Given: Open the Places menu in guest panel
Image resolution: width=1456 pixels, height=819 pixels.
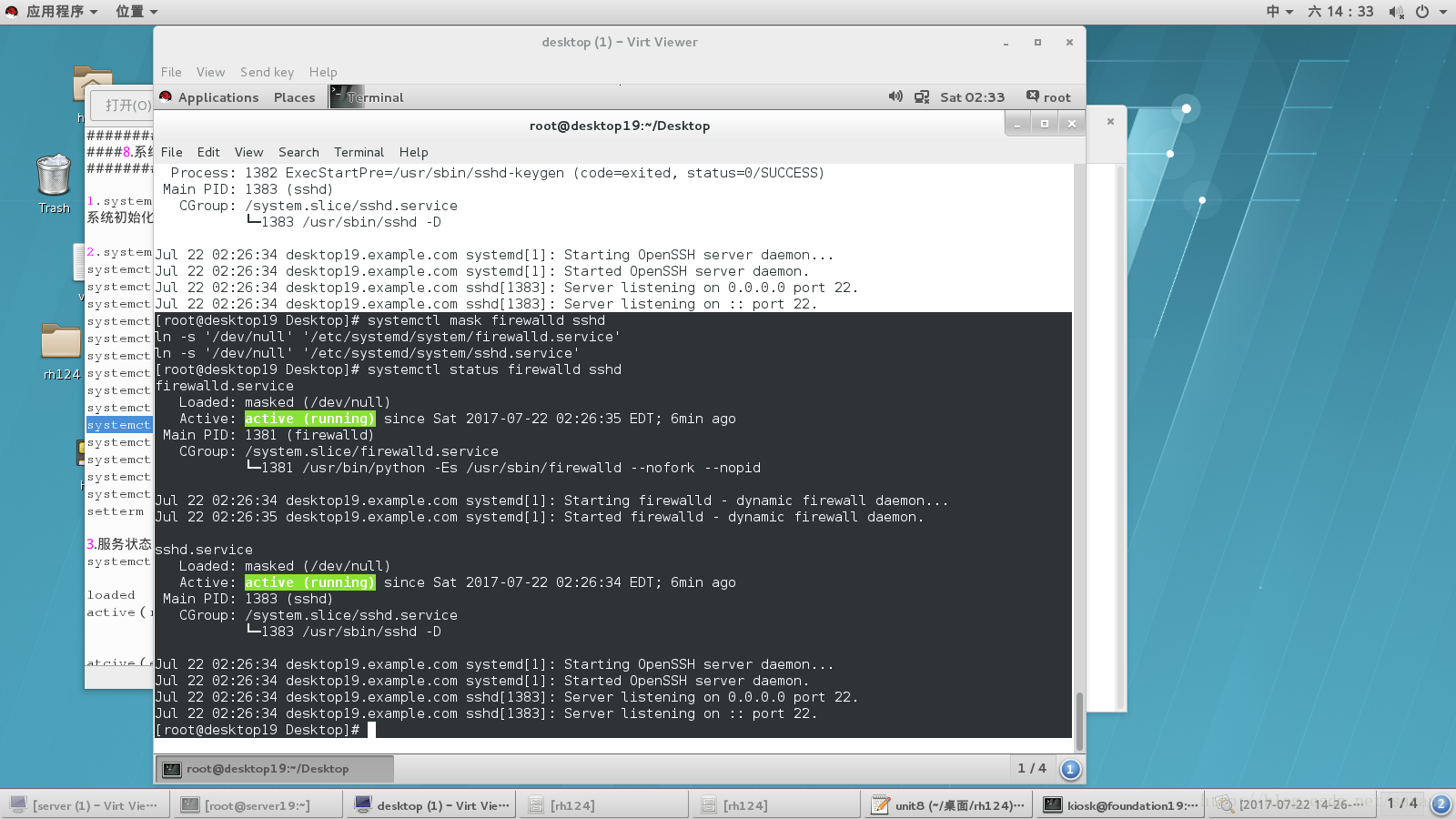Looking at the screenshot, I should (x=294, y=97).
